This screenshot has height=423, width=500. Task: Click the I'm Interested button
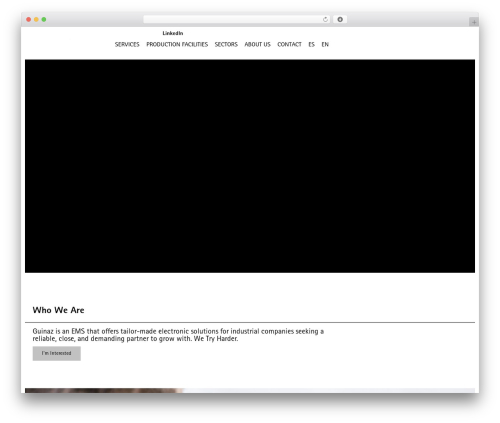tap(57, 353)
